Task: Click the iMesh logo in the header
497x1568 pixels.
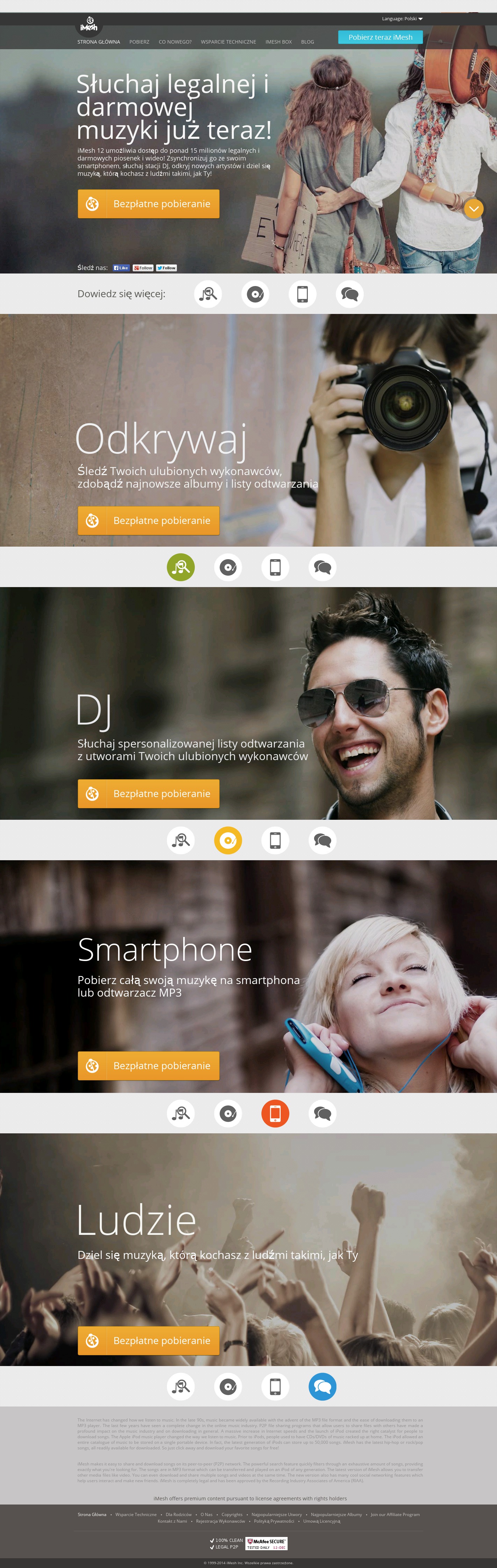Action: tap(89, 25)
